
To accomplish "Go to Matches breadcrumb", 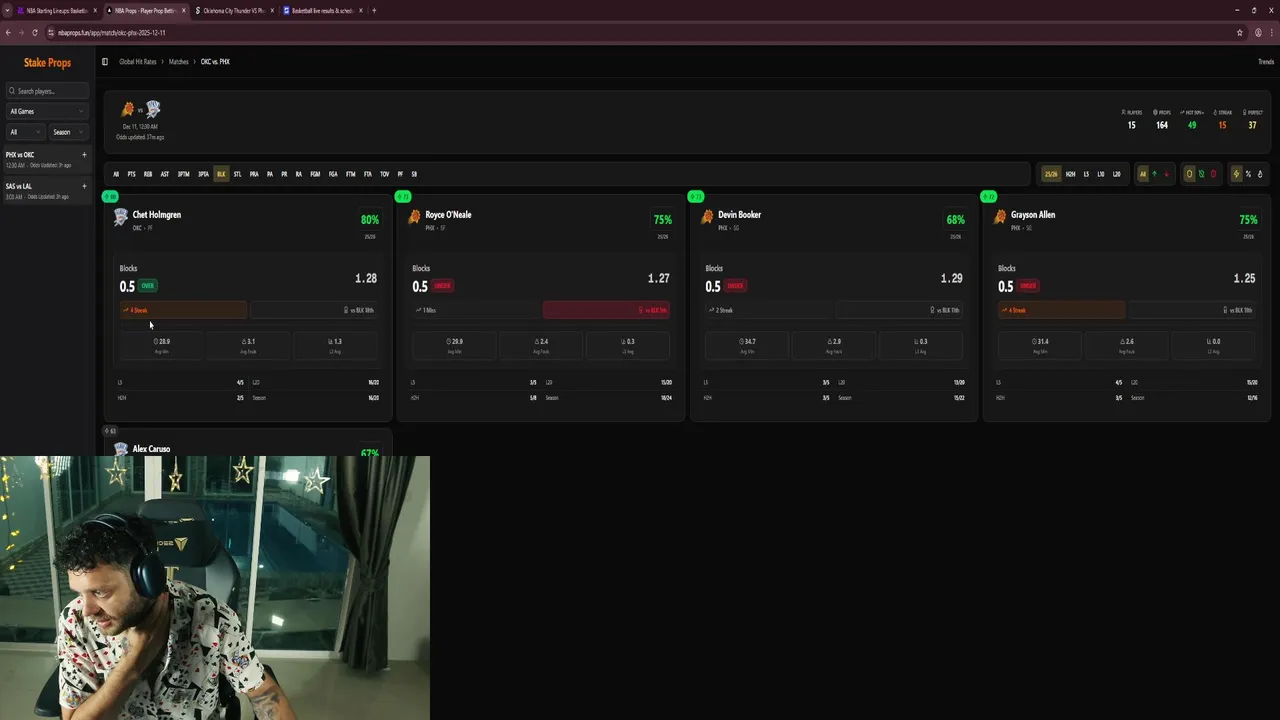I will tap(178, 62).
